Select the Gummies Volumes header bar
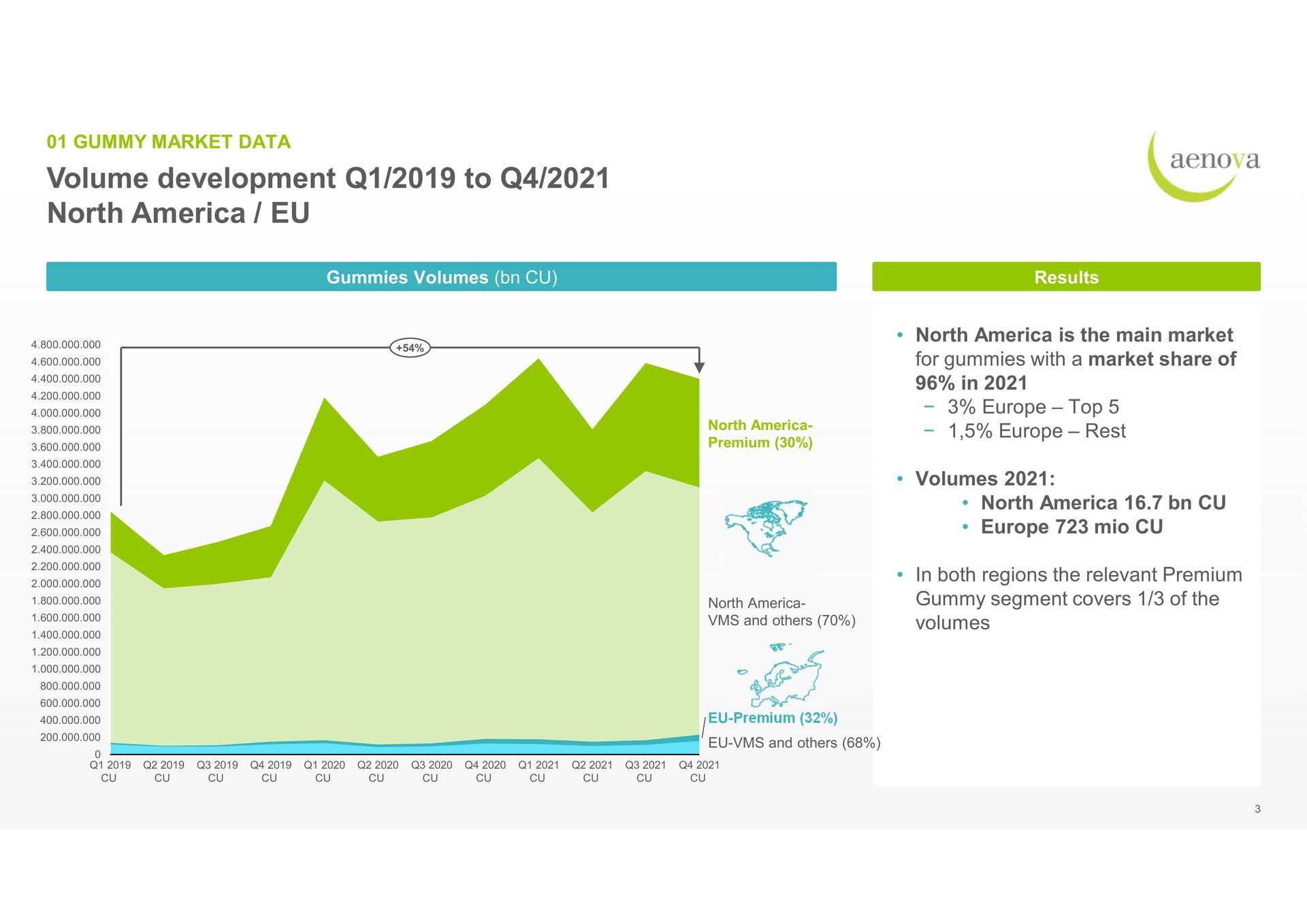Image resolution: width=1307 pixels, height=924 pixels. pos(441,277)
